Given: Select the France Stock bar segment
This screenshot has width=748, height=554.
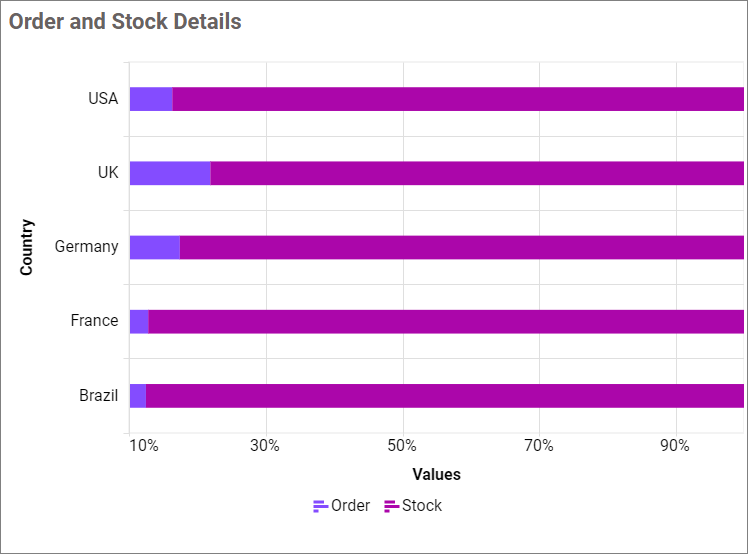Looking at the screenshot, I should [446, 321].
